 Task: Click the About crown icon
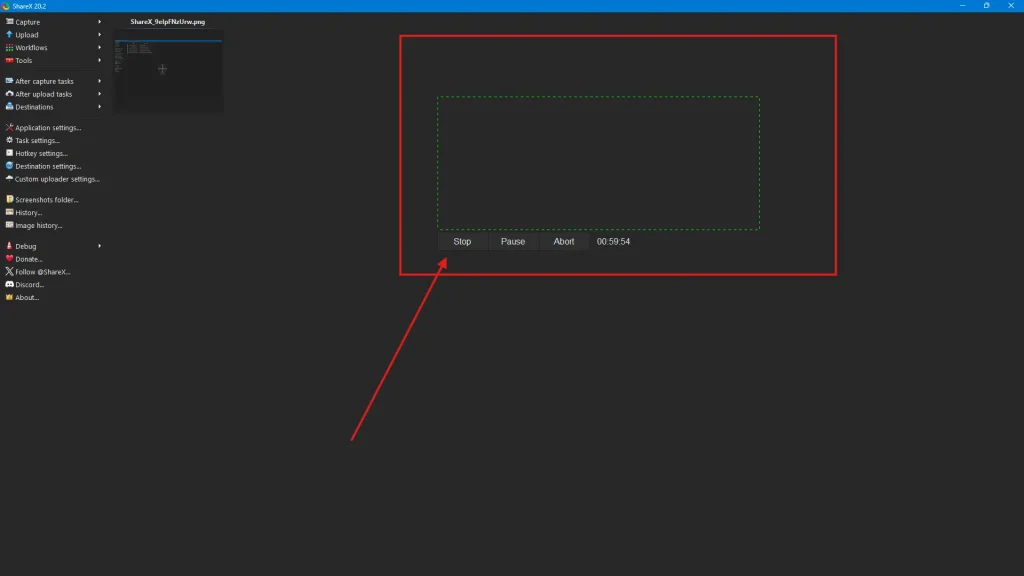click(x=9, y=297)
